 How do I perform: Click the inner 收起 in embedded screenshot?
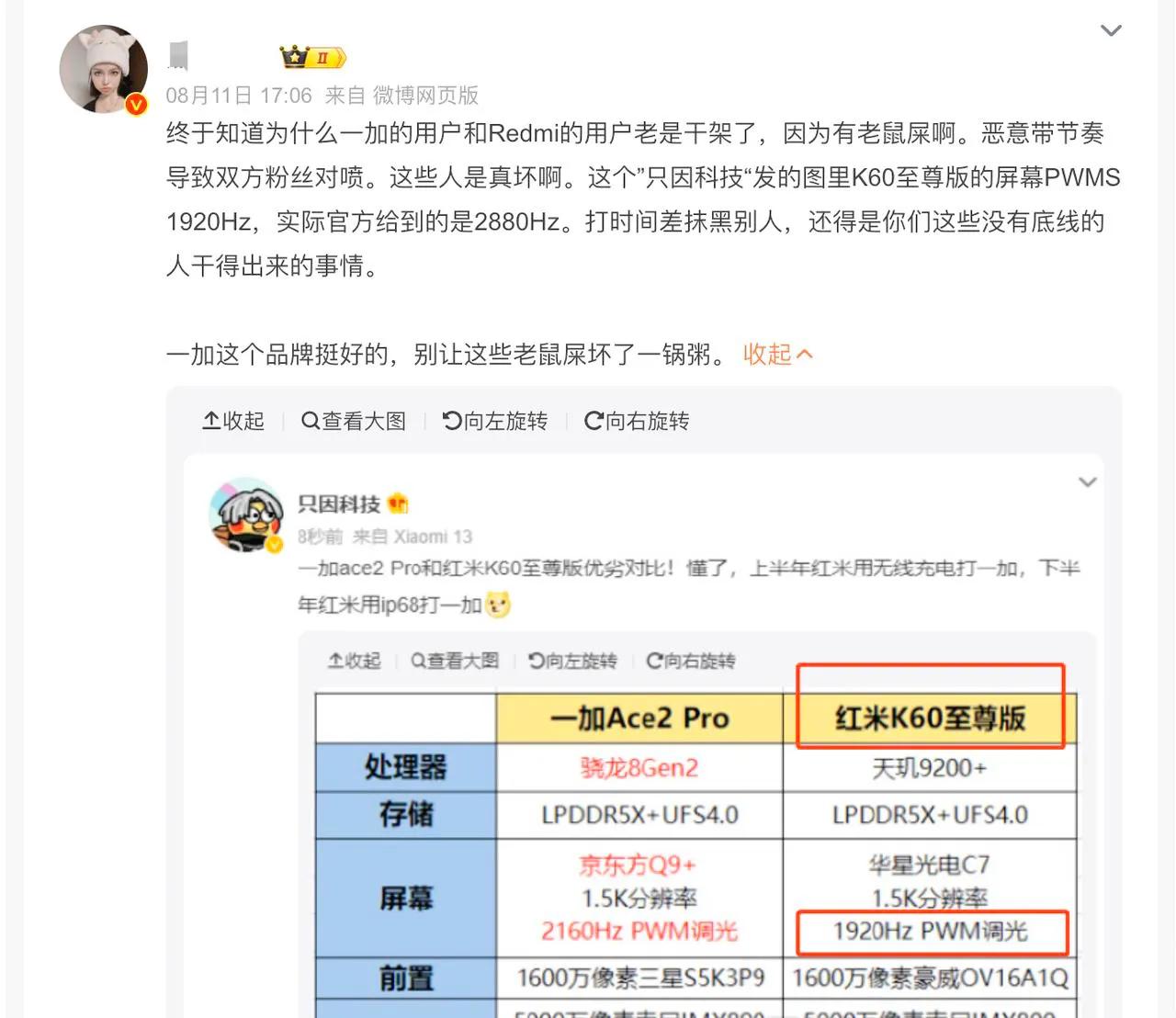click(355, 661)
